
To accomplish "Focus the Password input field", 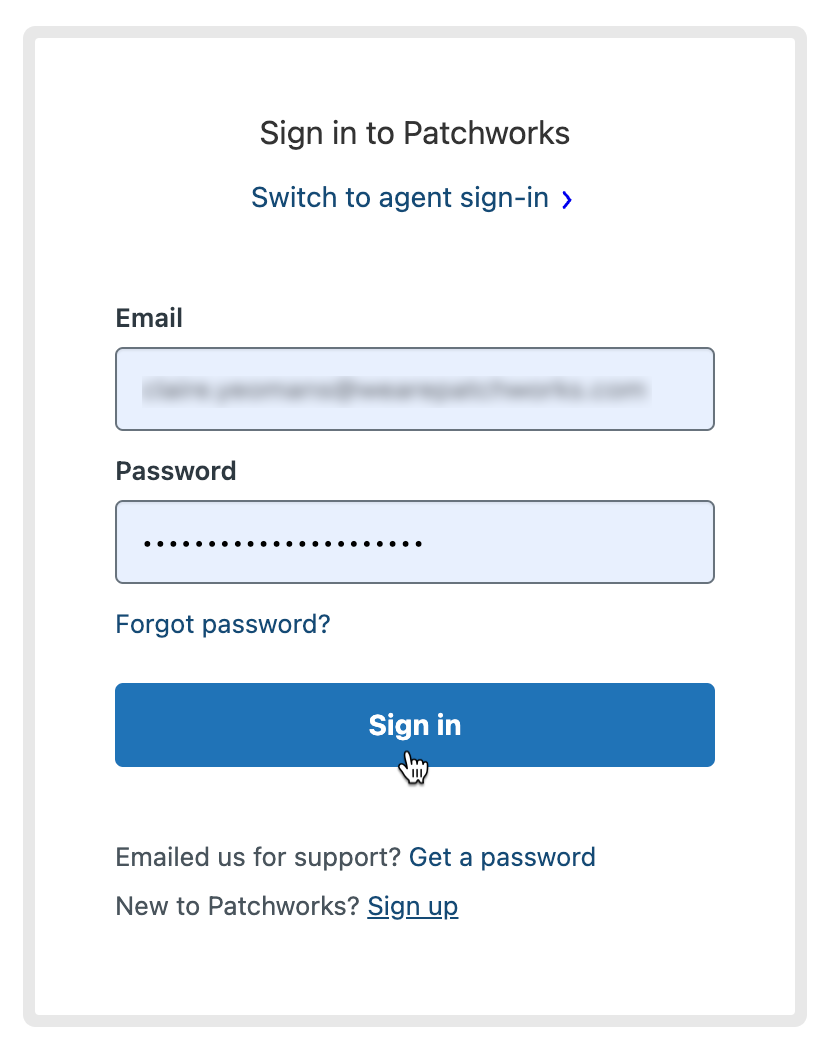I will (x=415, y=542).
